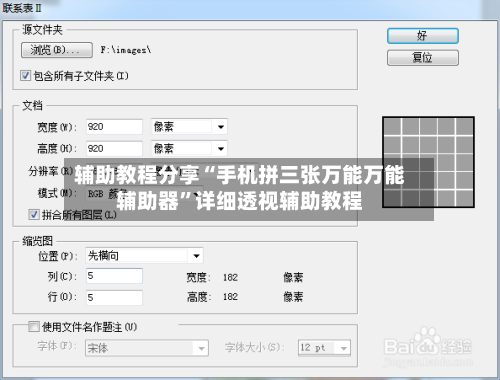Screen dimensions: 500x380
Task: Open the height units 像素 dropdown
Action: coord(189,148)
